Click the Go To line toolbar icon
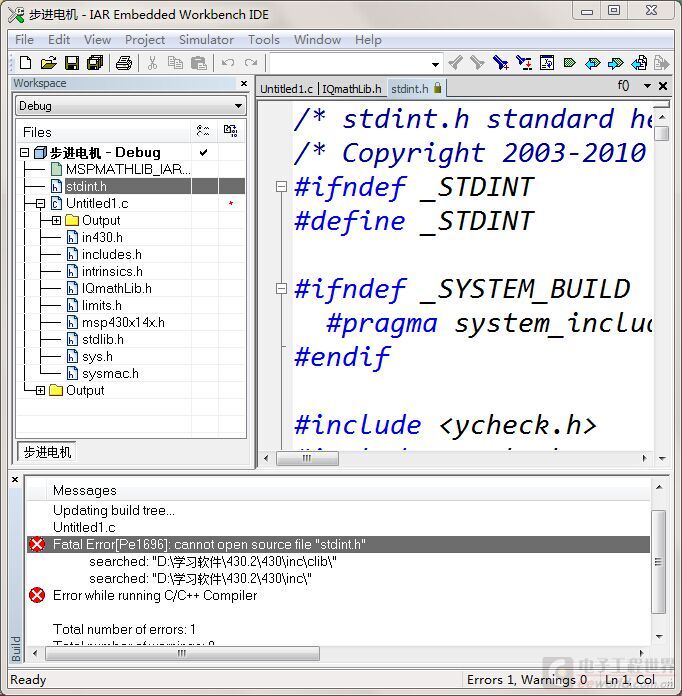This screenshot has height=696, width=682. click(547, 63)
